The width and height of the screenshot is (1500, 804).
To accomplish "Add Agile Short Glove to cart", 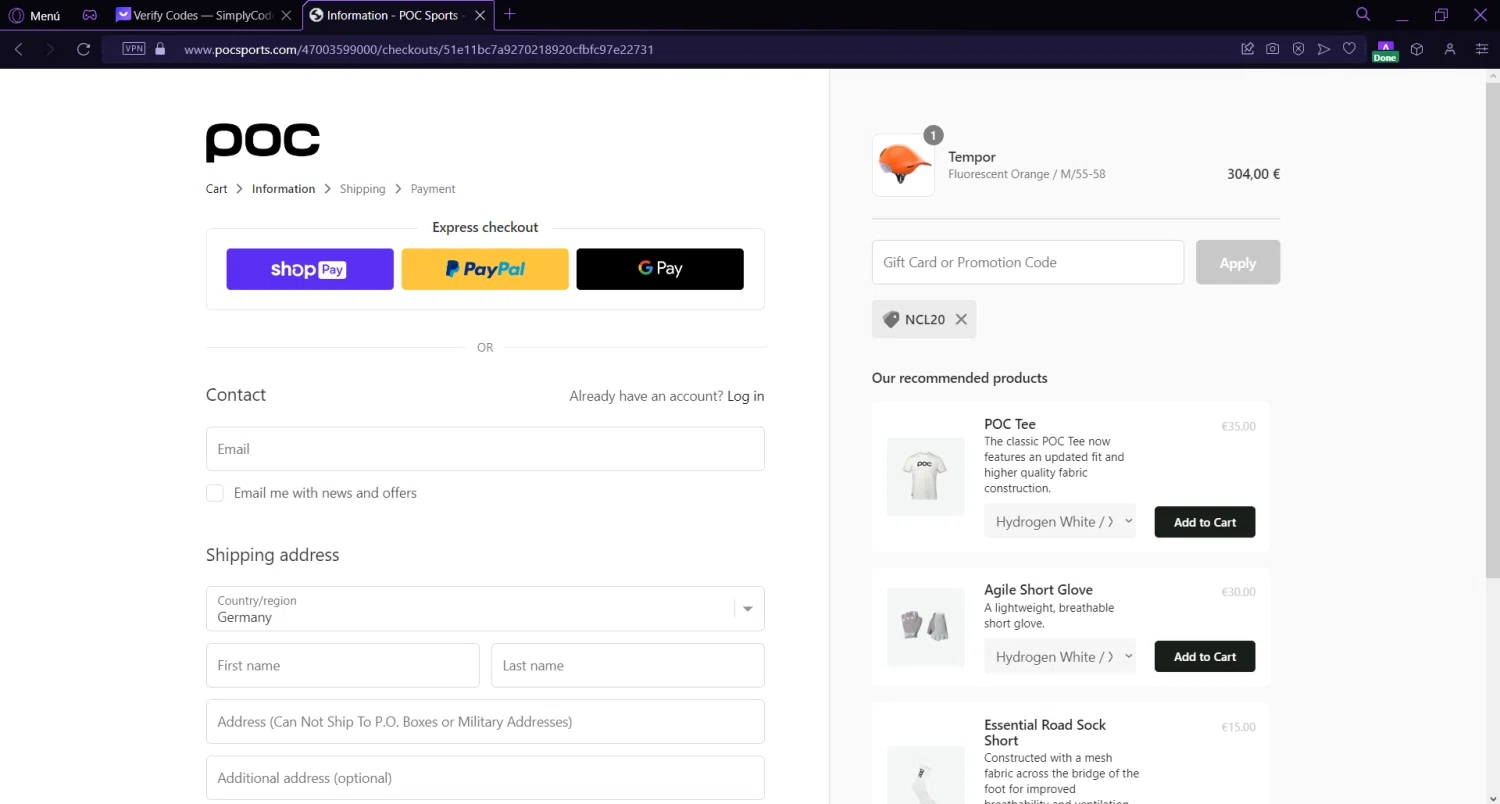I will point(1205,656).
